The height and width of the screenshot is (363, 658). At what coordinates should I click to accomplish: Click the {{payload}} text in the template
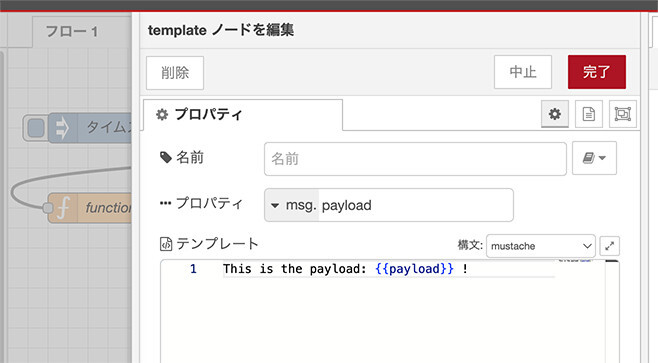[x=414, y=269]
